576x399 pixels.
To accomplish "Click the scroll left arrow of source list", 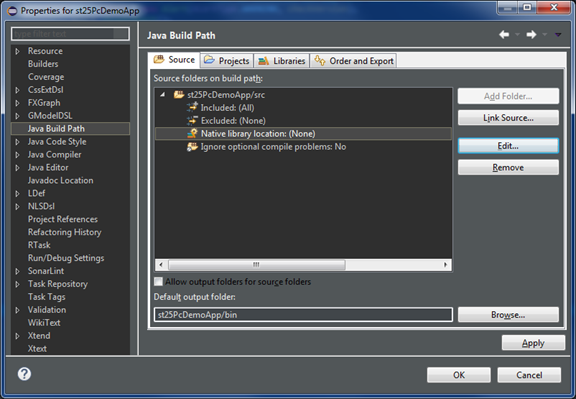I will [161, 265].
